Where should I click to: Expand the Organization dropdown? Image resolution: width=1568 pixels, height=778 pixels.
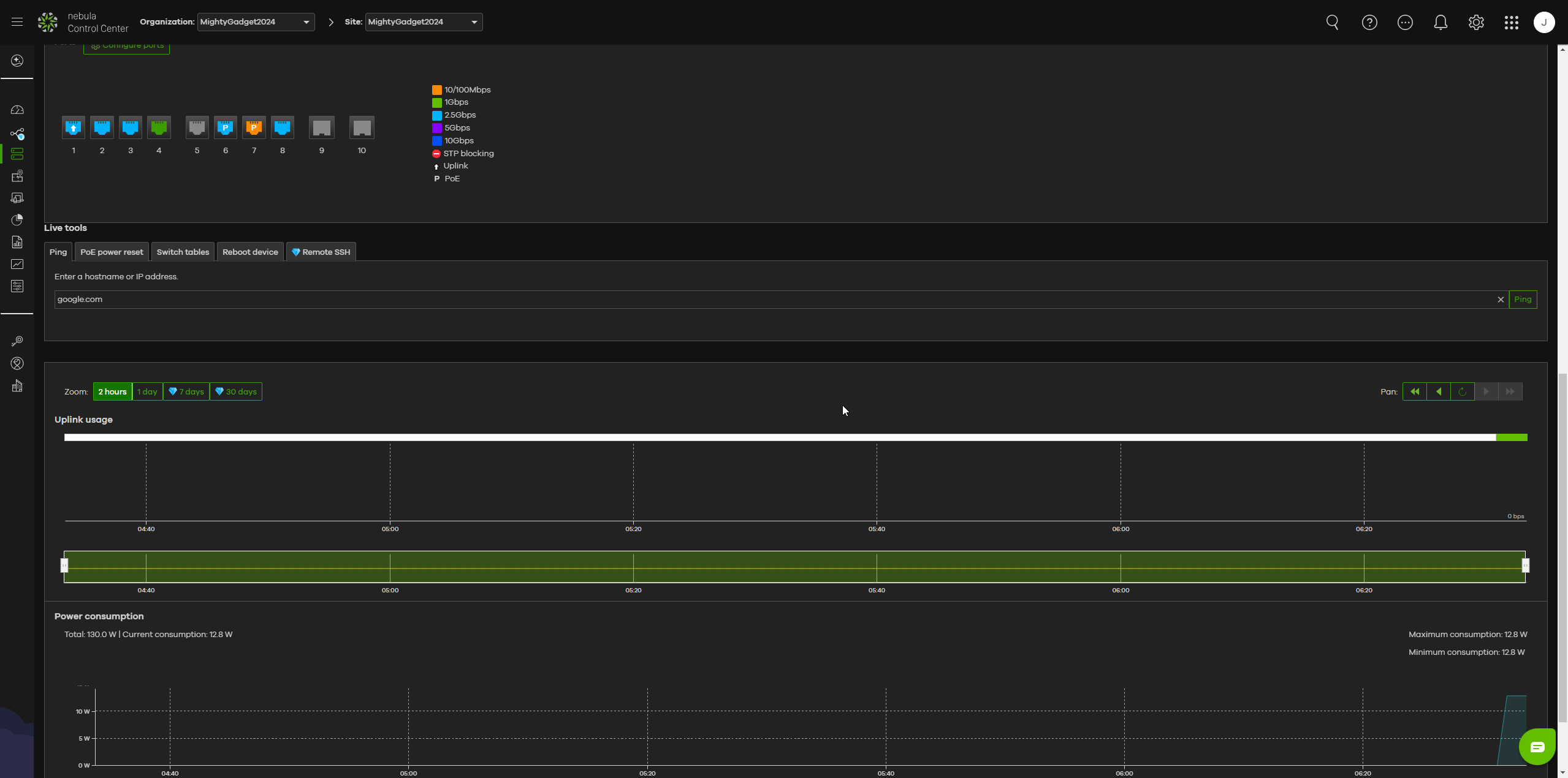(256, 22)
